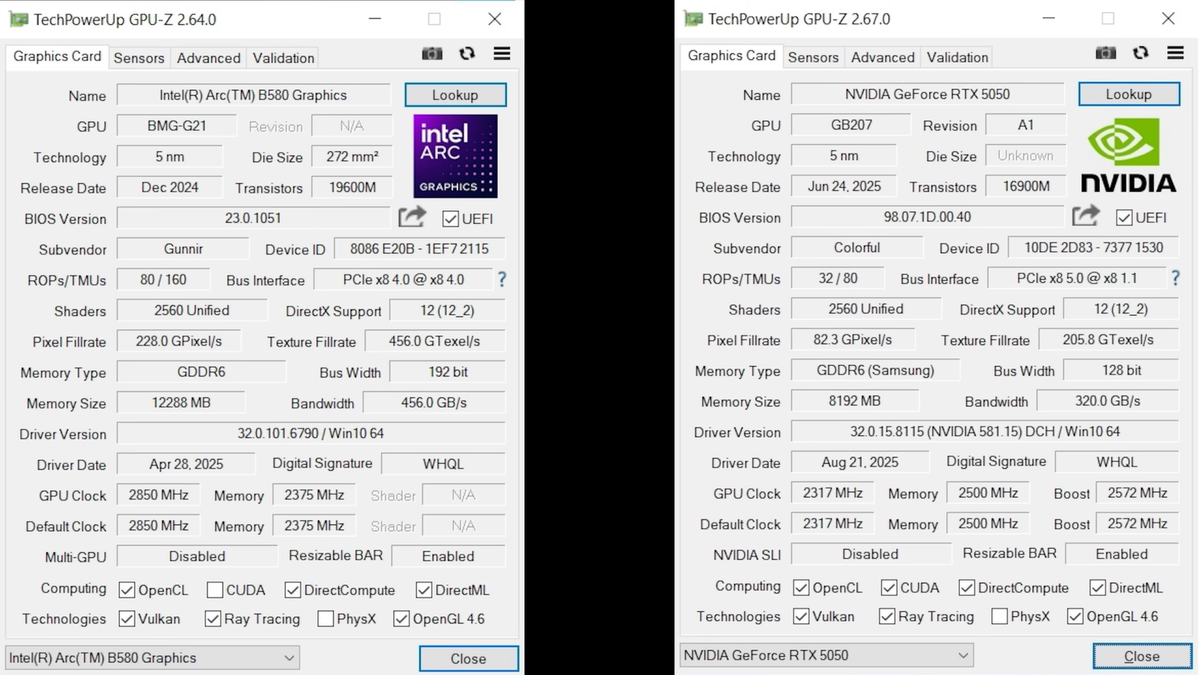Click the Name field showing Intel Arc B580

coord(253,95)
